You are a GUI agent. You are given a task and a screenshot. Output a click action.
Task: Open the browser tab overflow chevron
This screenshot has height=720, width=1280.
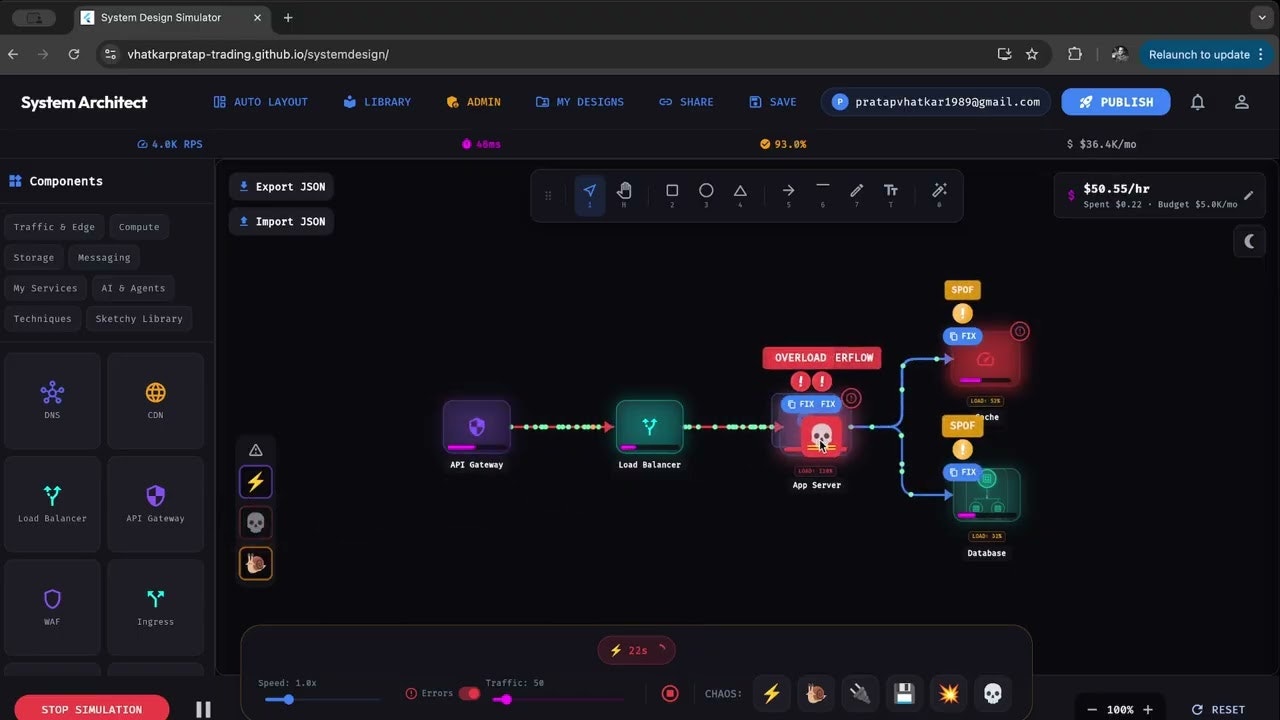click(x=1261, y=17)
